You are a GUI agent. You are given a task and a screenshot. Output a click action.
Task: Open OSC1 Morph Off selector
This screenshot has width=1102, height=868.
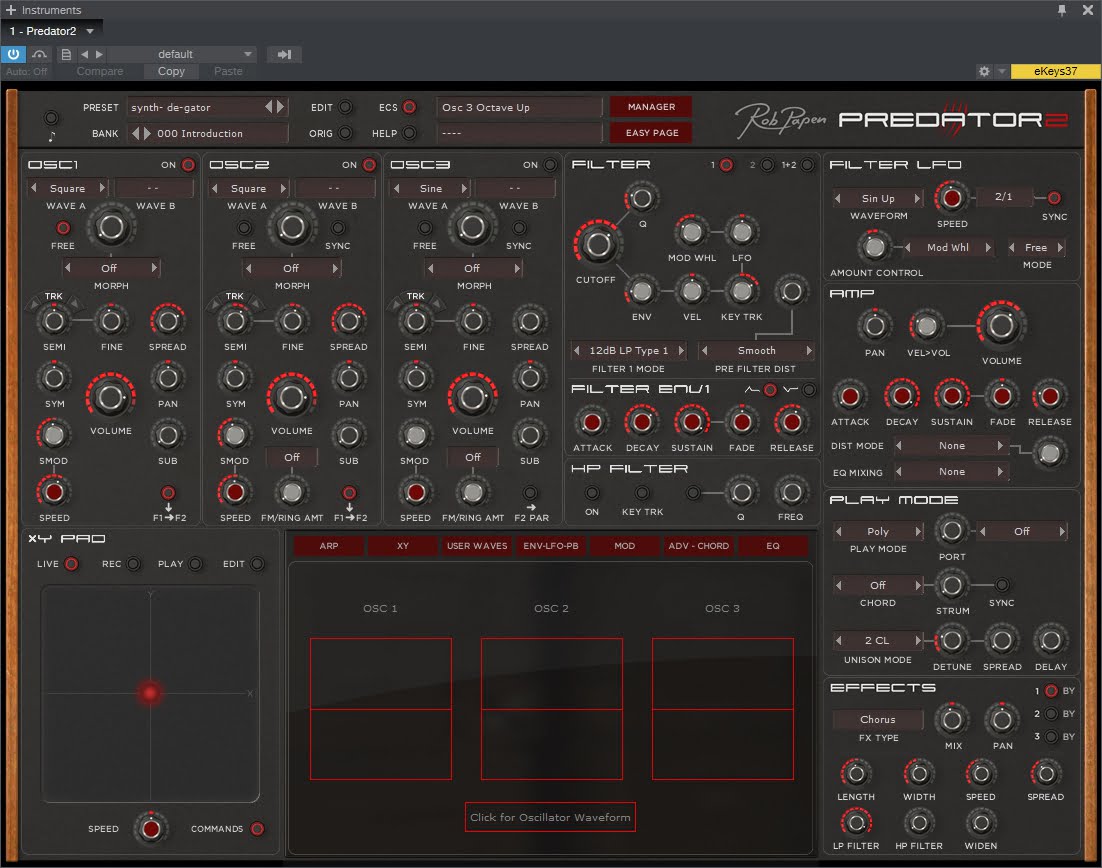point(109,268)
